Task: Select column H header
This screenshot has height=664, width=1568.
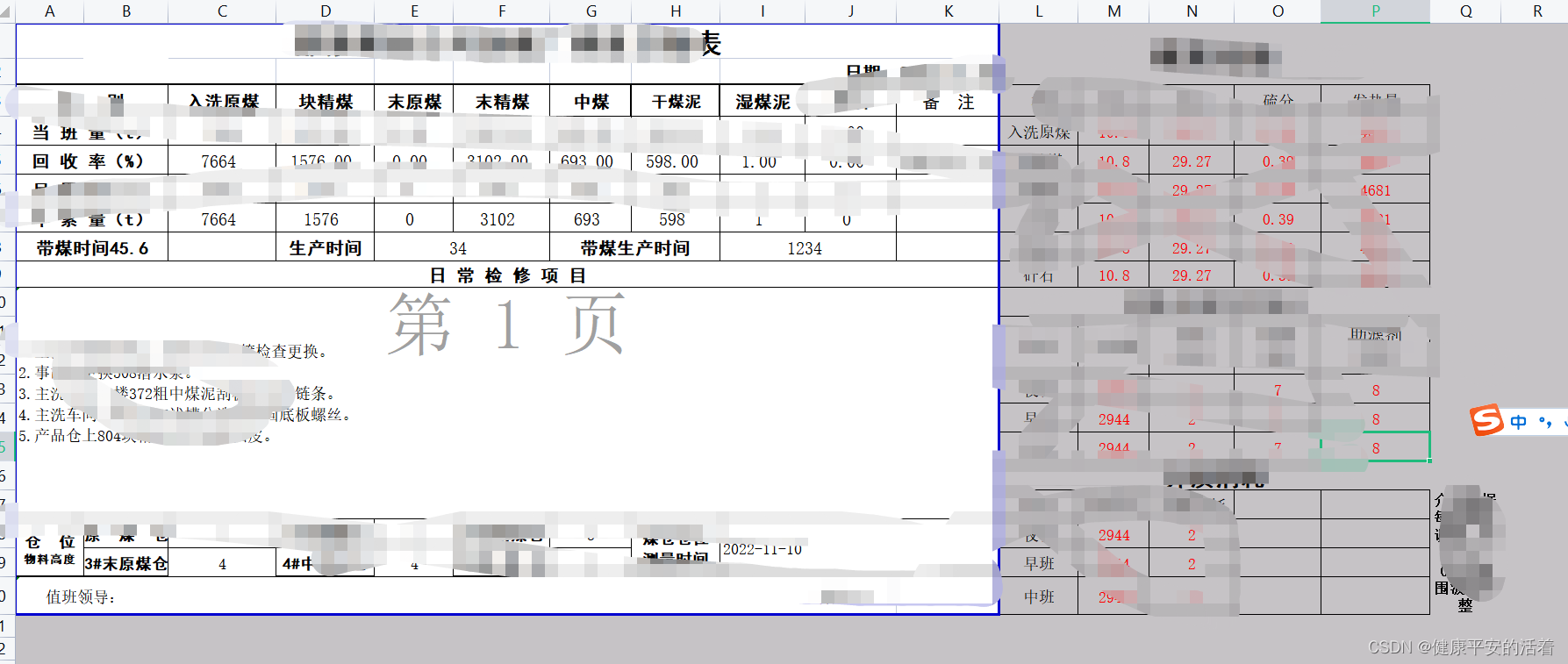Action: pos(676,11)
